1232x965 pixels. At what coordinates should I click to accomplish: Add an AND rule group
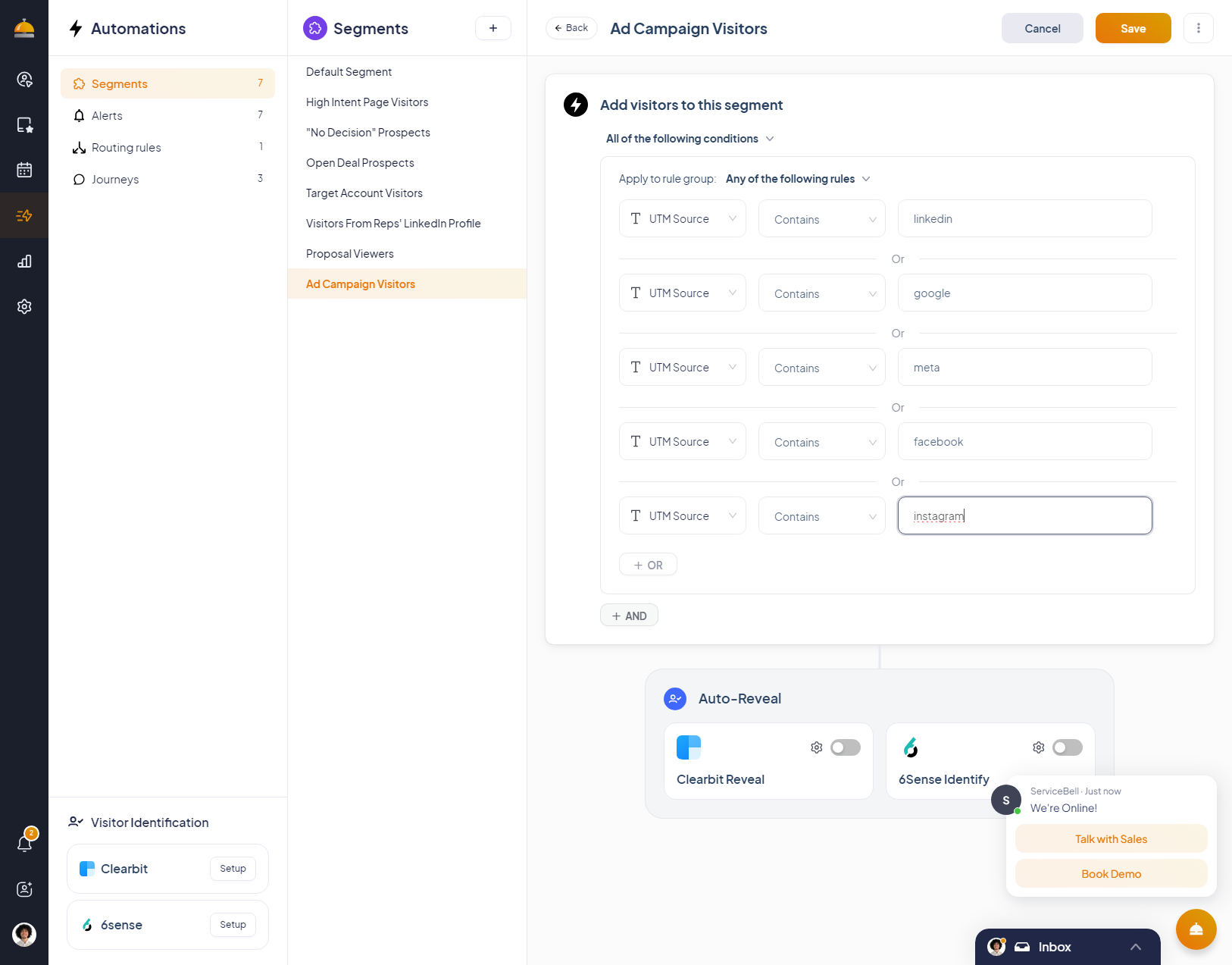click(x=629, y=616)
